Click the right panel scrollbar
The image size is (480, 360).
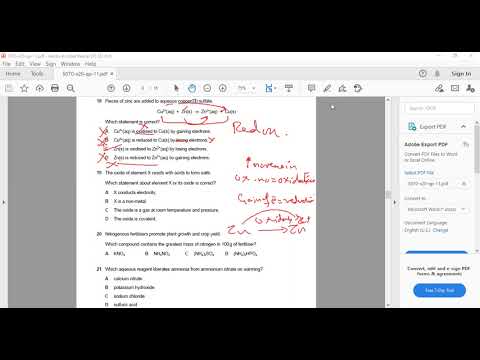click(477, 148)
